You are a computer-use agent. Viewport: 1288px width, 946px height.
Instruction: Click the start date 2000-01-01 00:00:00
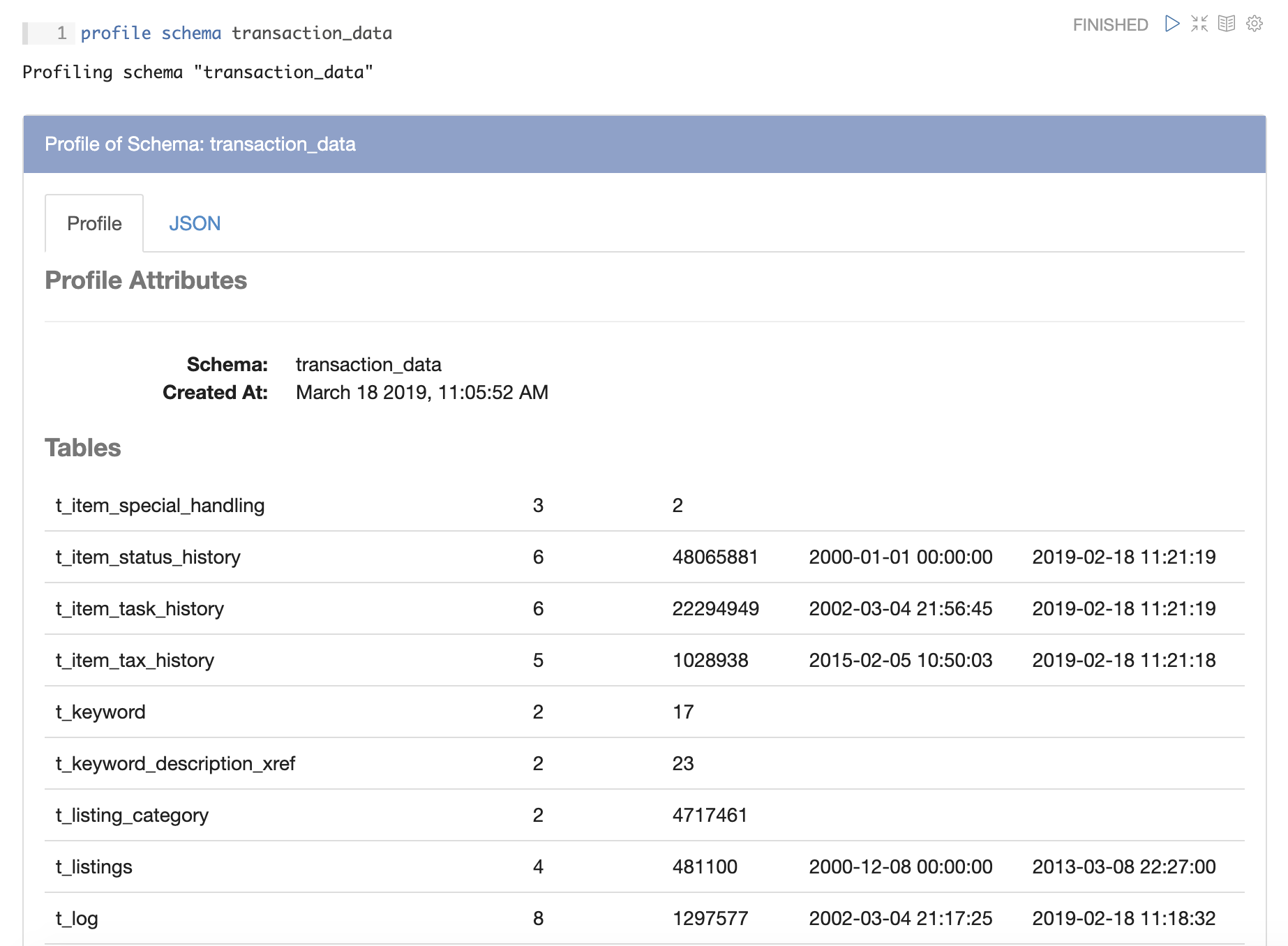tap(901, 557)
